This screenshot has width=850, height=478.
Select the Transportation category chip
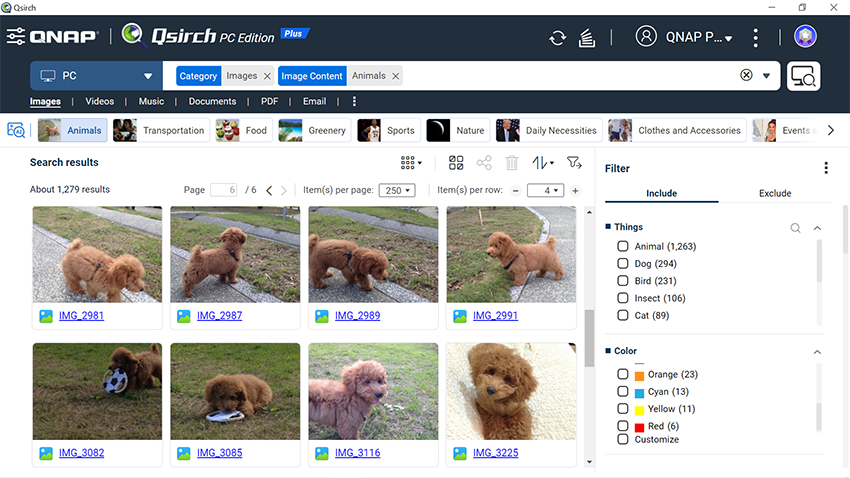[x=160, y=130]
